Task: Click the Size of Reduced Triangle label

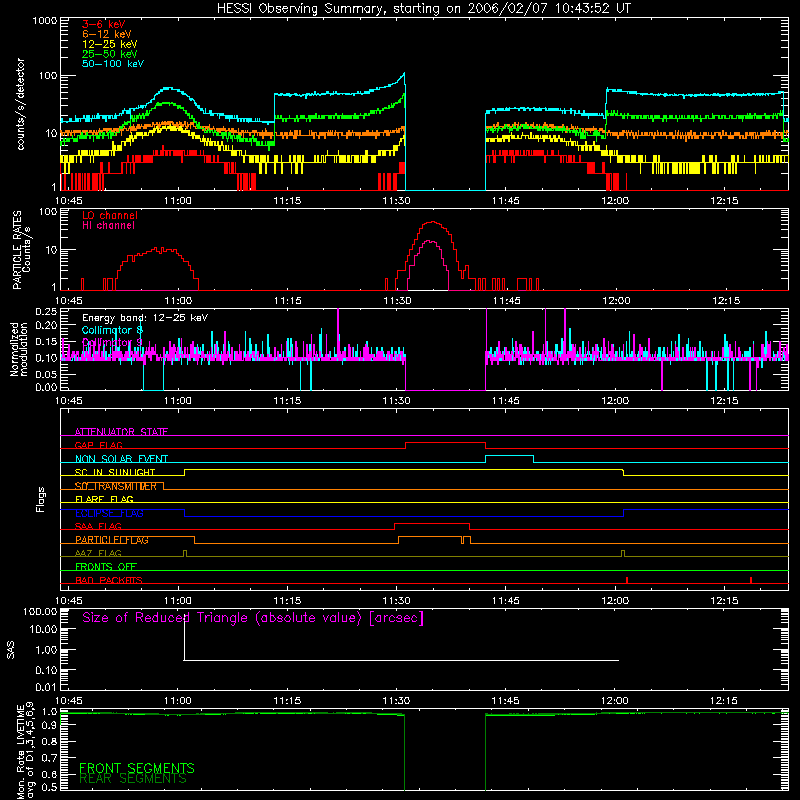Action: tap(253, 618)
